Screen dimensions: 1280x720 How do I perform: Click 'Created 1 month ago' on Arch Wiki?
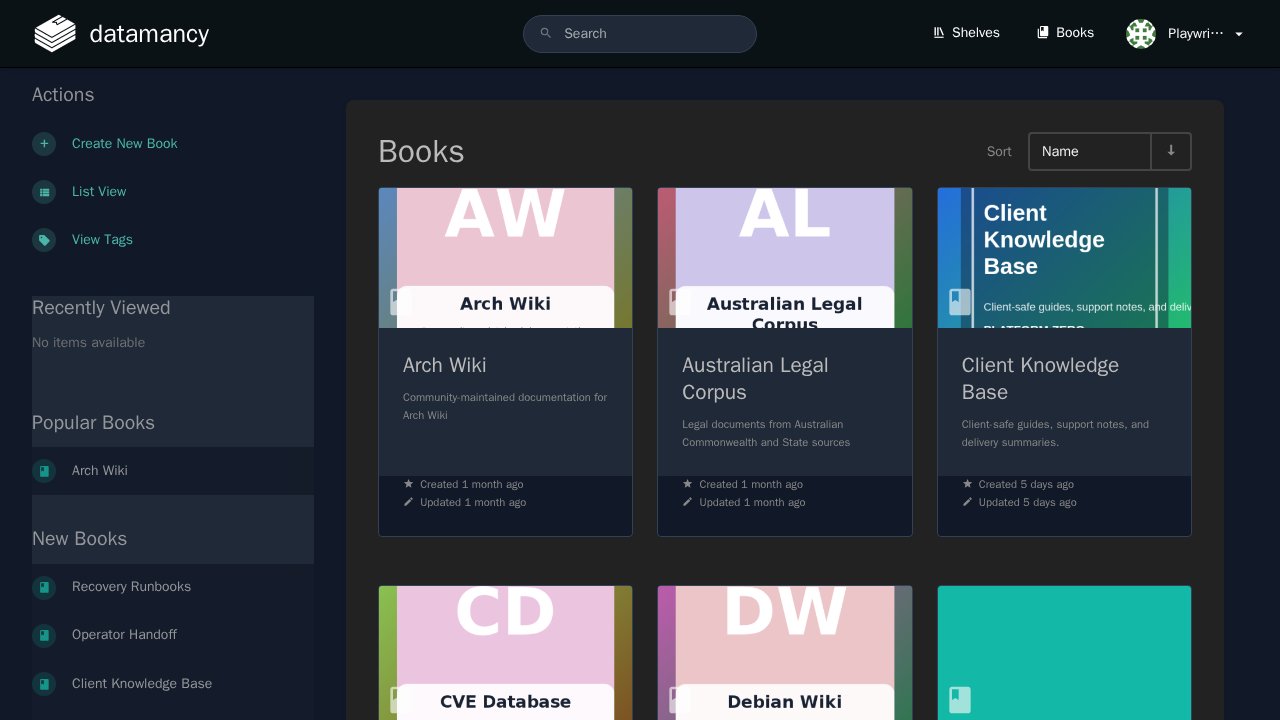click(471, 484)
